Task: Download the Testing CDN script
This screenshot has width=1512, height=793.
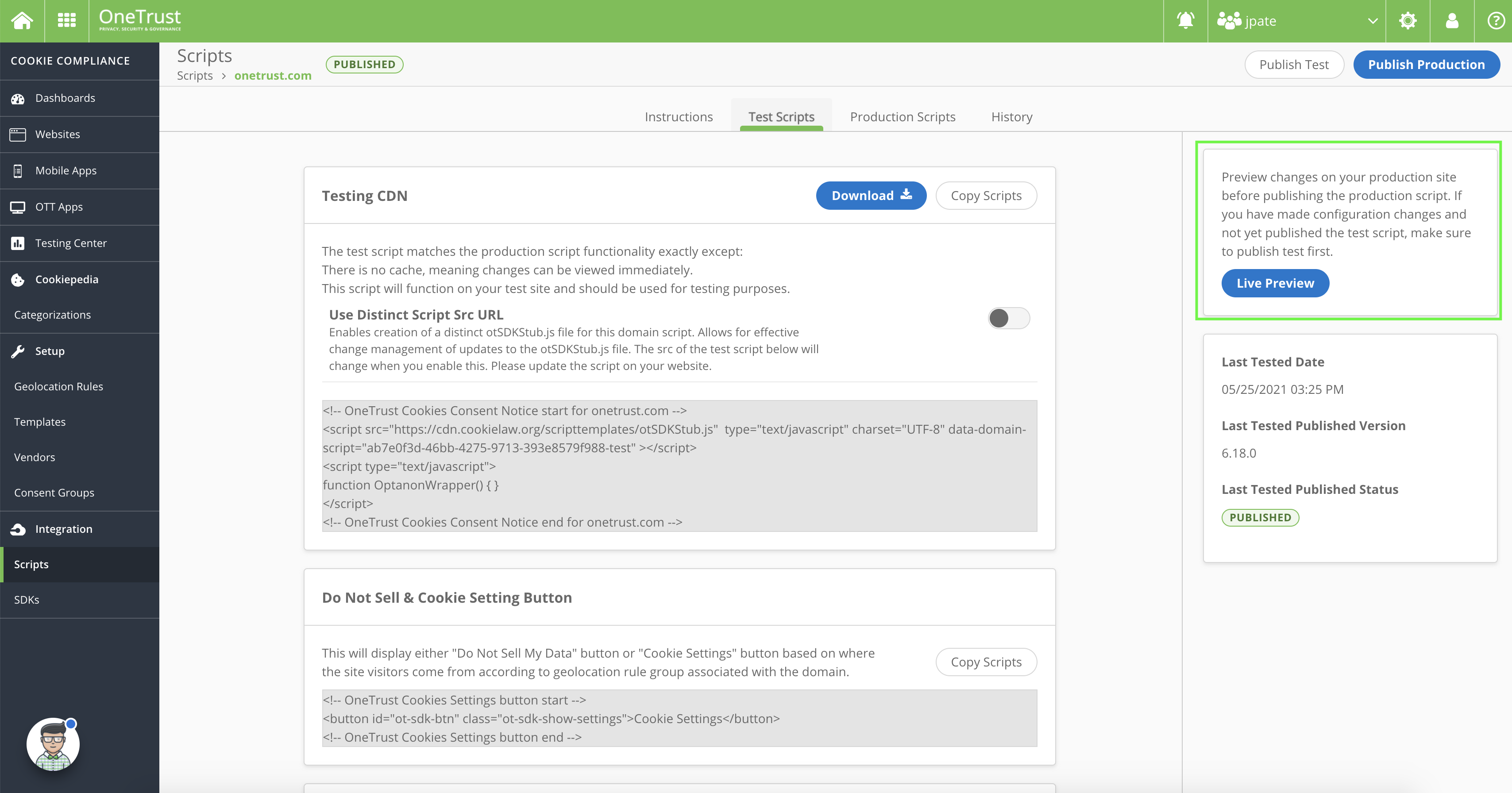Action: [x=871, y=196]
